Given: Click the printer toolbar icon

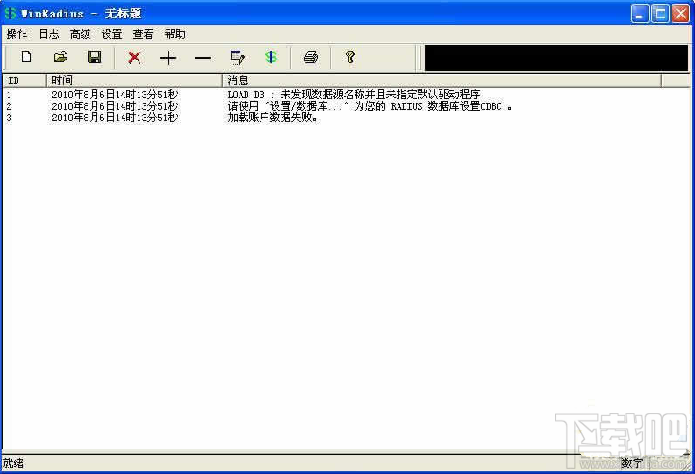Looking at the screenshot, I should coord(311,57).
